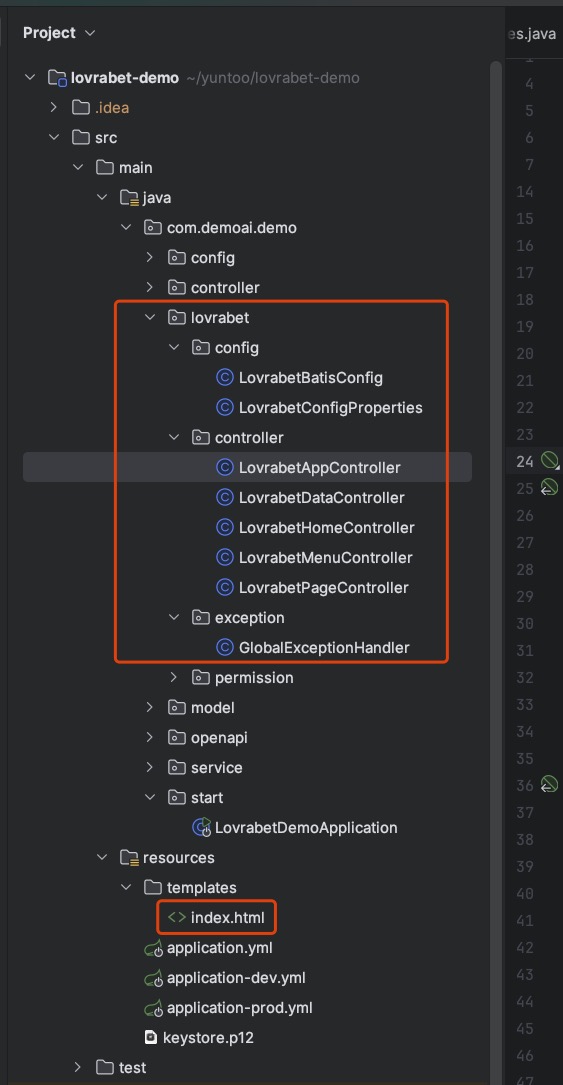Click the gutter icon on line 24
The width and height of the screenshot is (563, 1085).
point(550,460)
